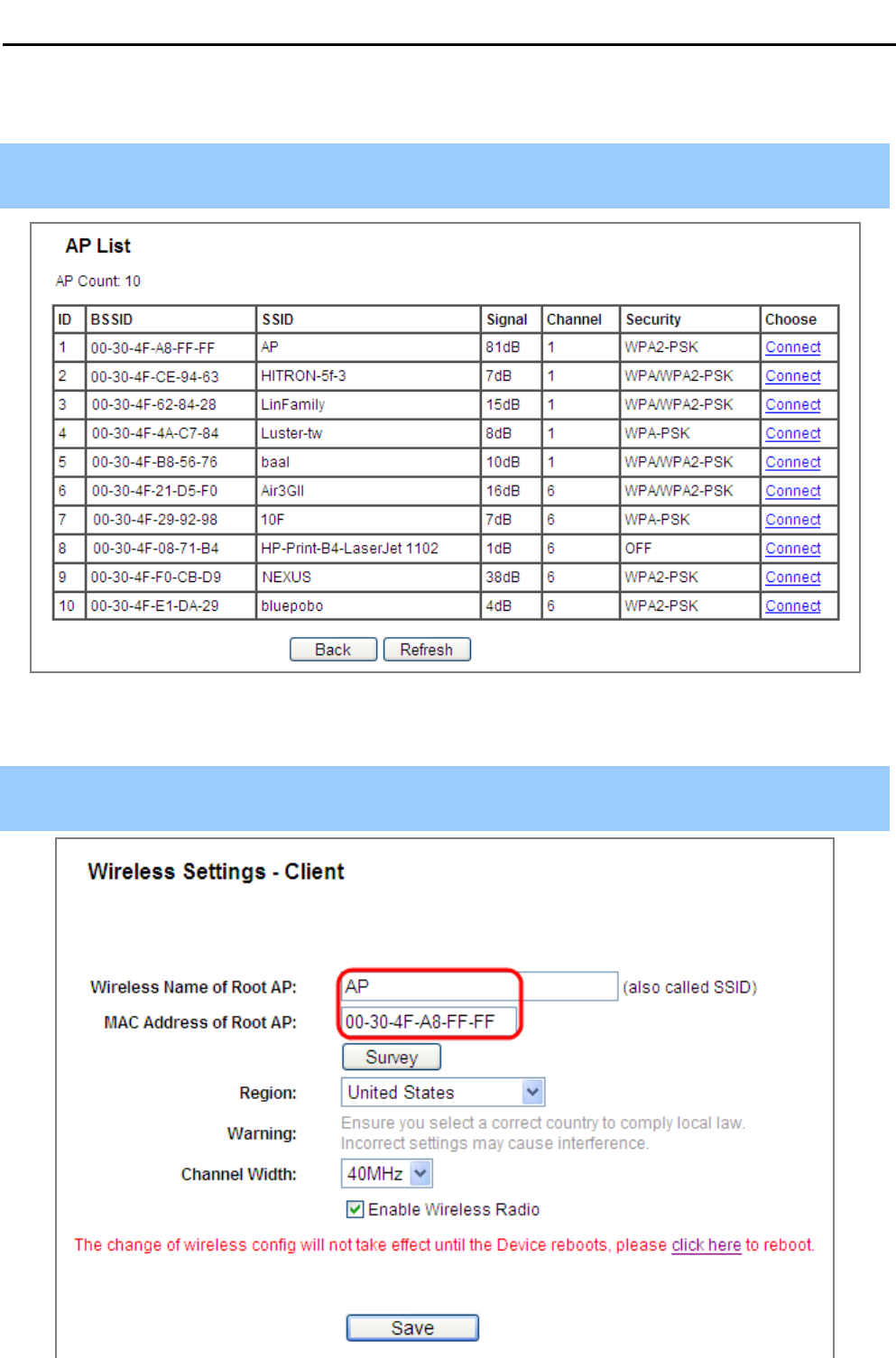The image size is (896, 1358).
Task: Connect to HP-Print-B4-LaserJet 1102
Action: (x=792, y=550)
